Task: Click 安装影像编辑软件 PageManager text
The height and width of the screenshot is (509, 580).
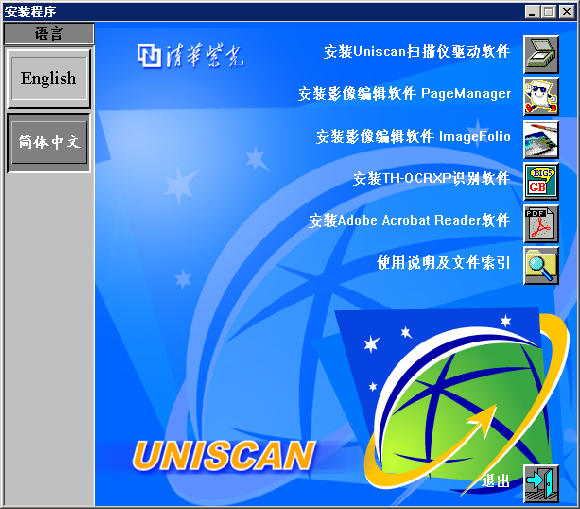Action: pos(404,94)
